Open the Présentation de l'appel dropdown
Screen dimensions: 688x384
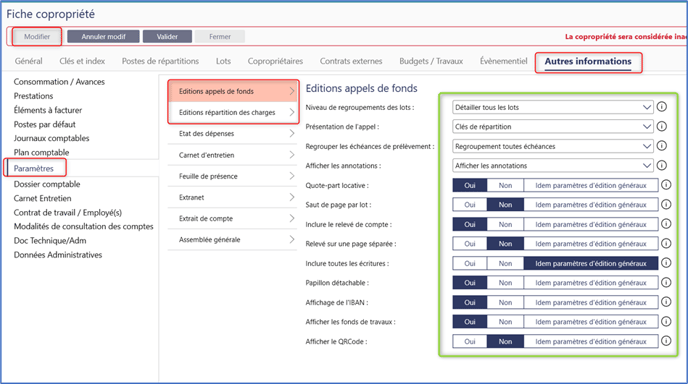(552, 126)
